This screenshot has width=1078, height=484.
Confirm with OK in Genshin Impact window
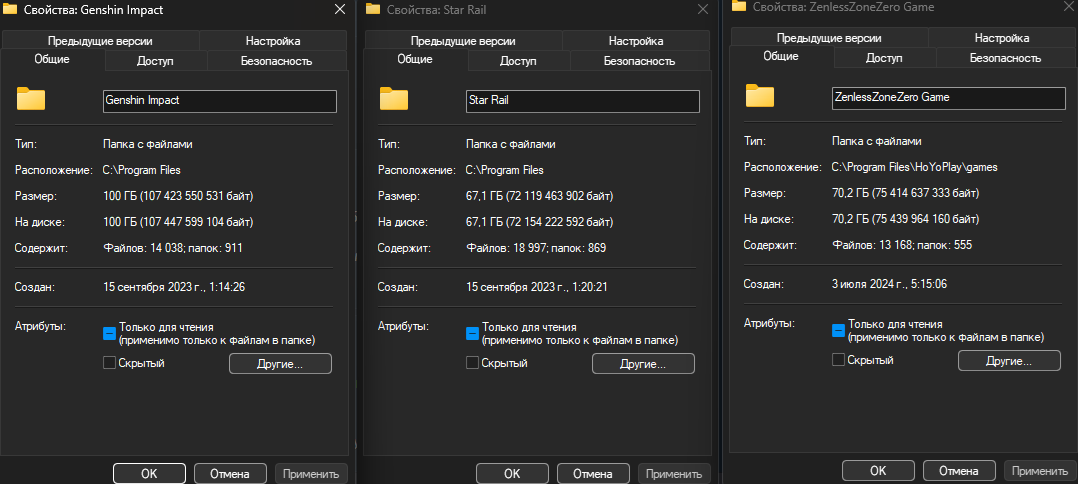pos(149,474)
